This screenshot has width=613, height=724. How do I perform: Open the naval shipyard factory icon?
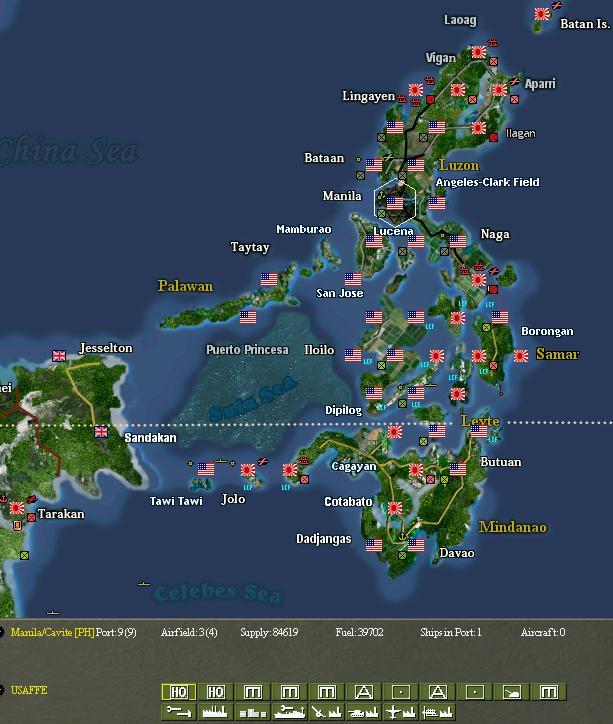(438, 712)
